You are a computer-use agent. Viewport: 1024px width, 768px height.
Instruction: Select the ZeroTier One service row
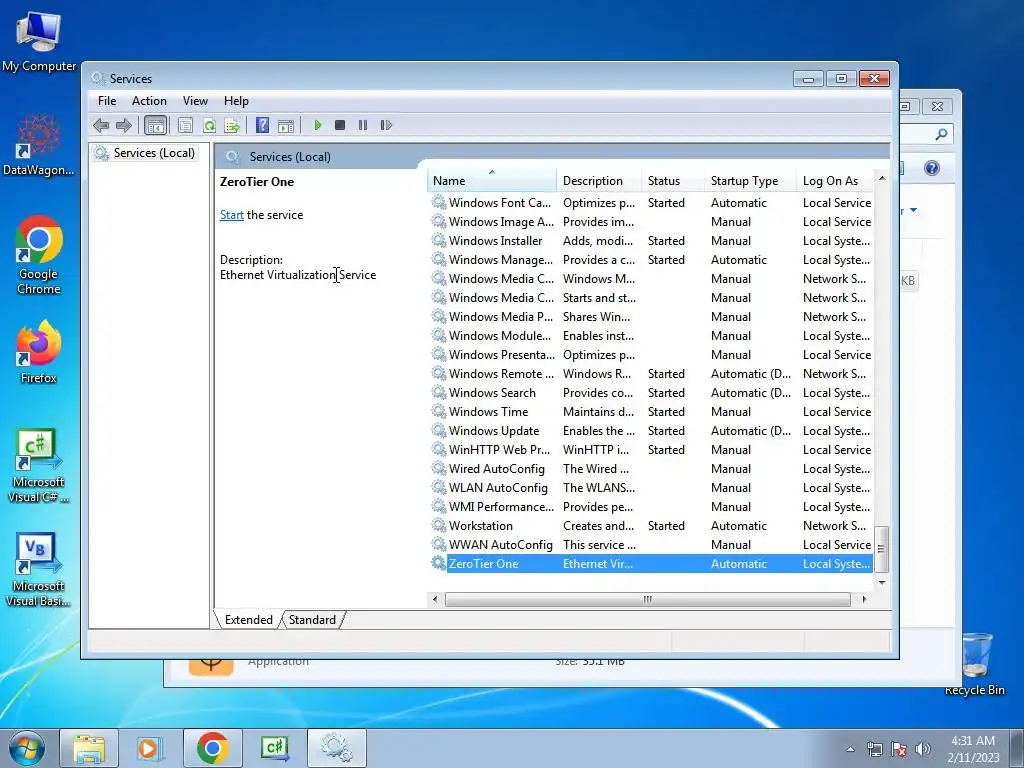tap(651, 564)
